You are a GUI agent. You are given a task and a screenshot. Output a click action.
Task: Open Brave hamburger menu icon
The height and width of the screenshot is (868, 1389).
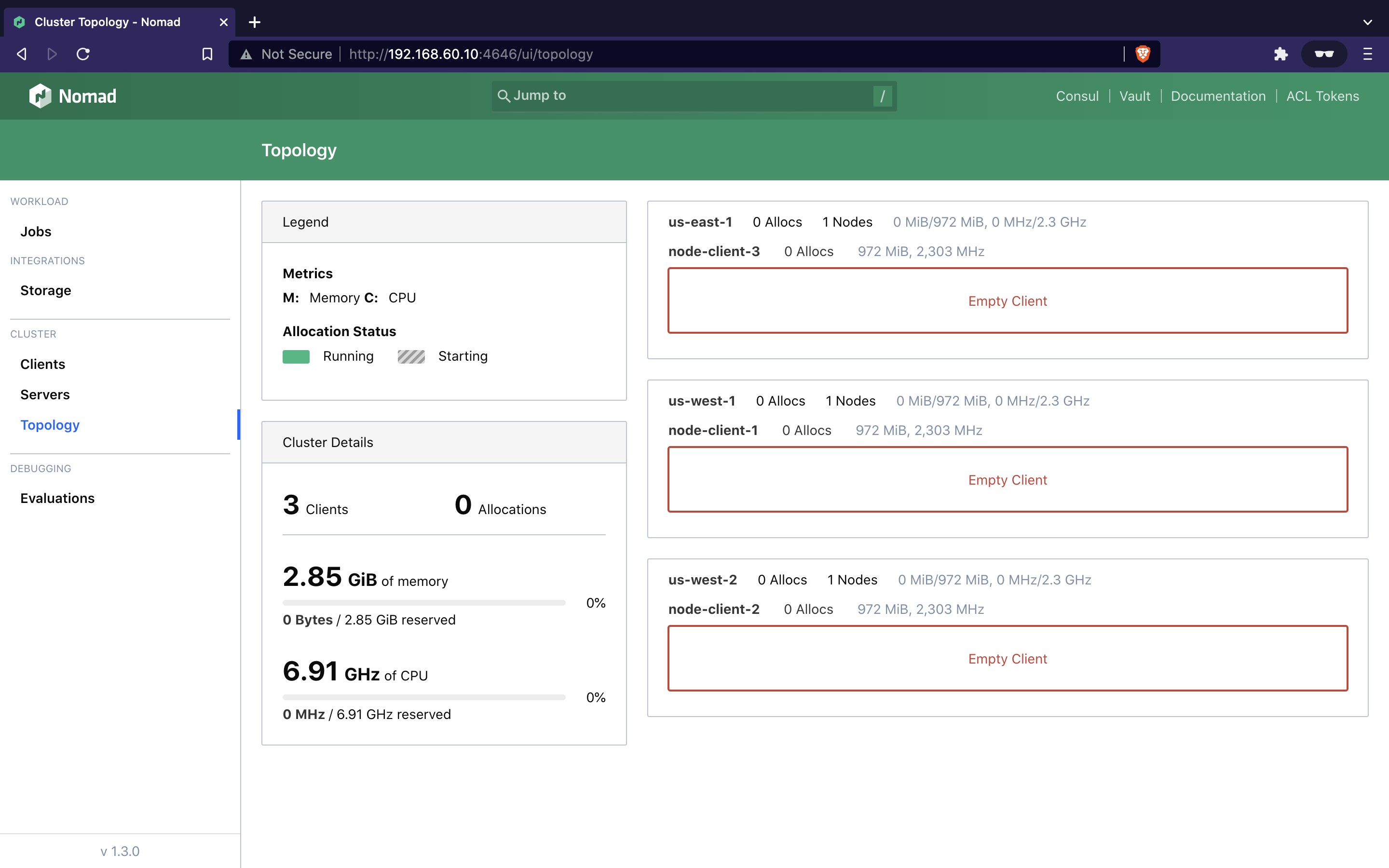[x=1367, y=54]
